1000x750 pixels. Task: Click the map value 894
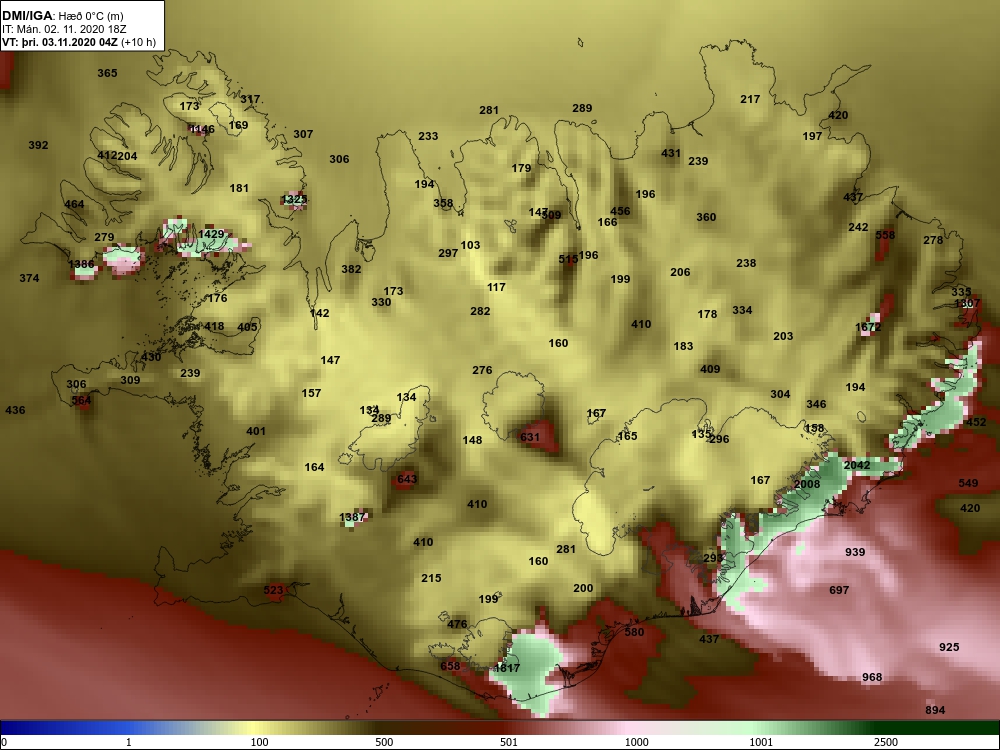935,710
